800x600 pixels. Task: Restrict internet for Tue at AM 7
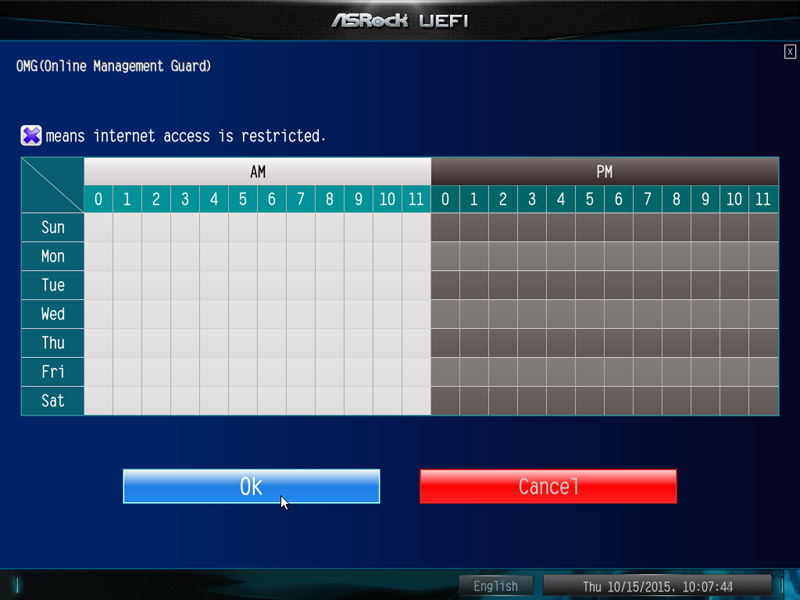301,285
